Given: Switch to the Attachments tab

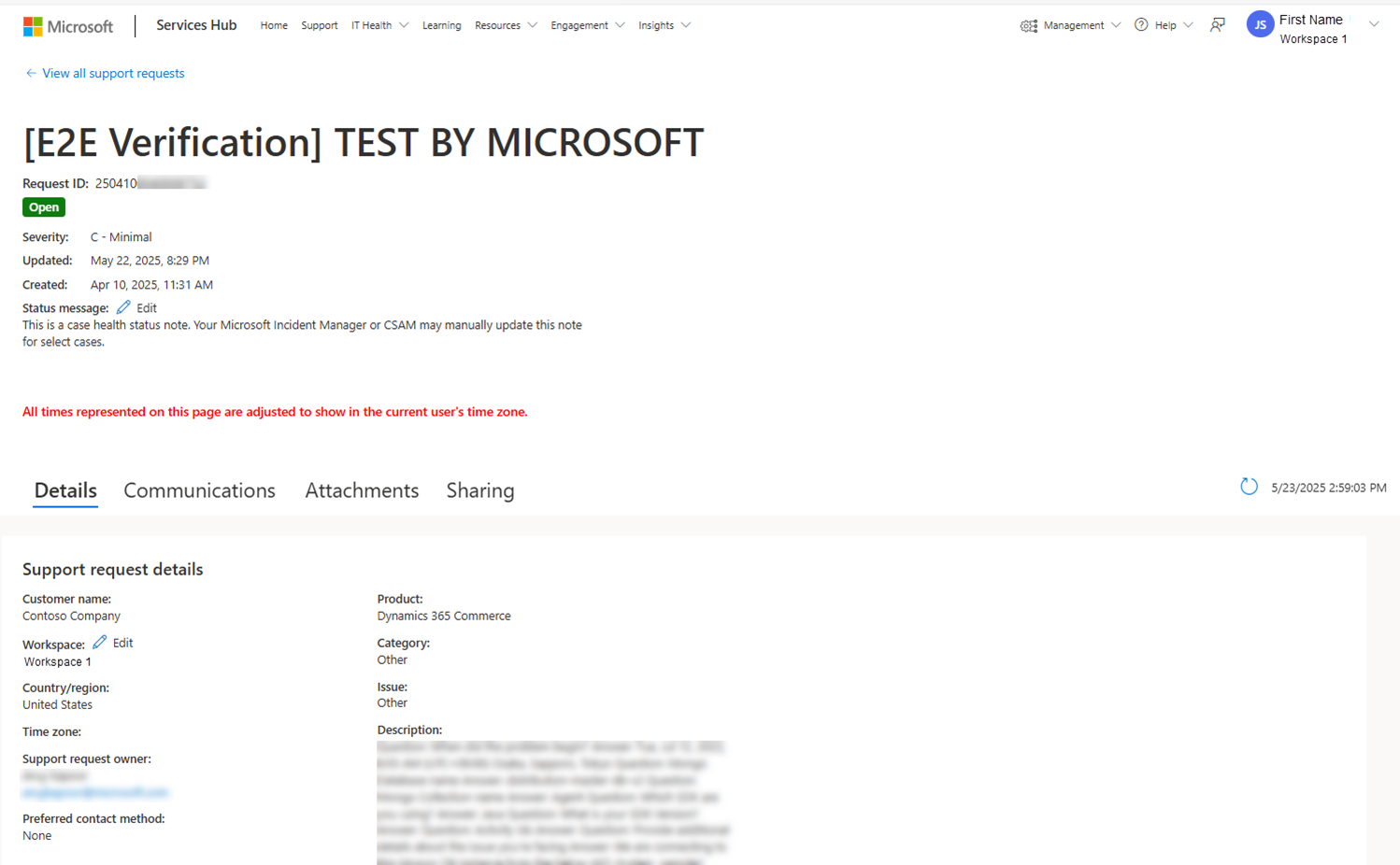Looking at the screenshot, I should (x=362, y=490).
